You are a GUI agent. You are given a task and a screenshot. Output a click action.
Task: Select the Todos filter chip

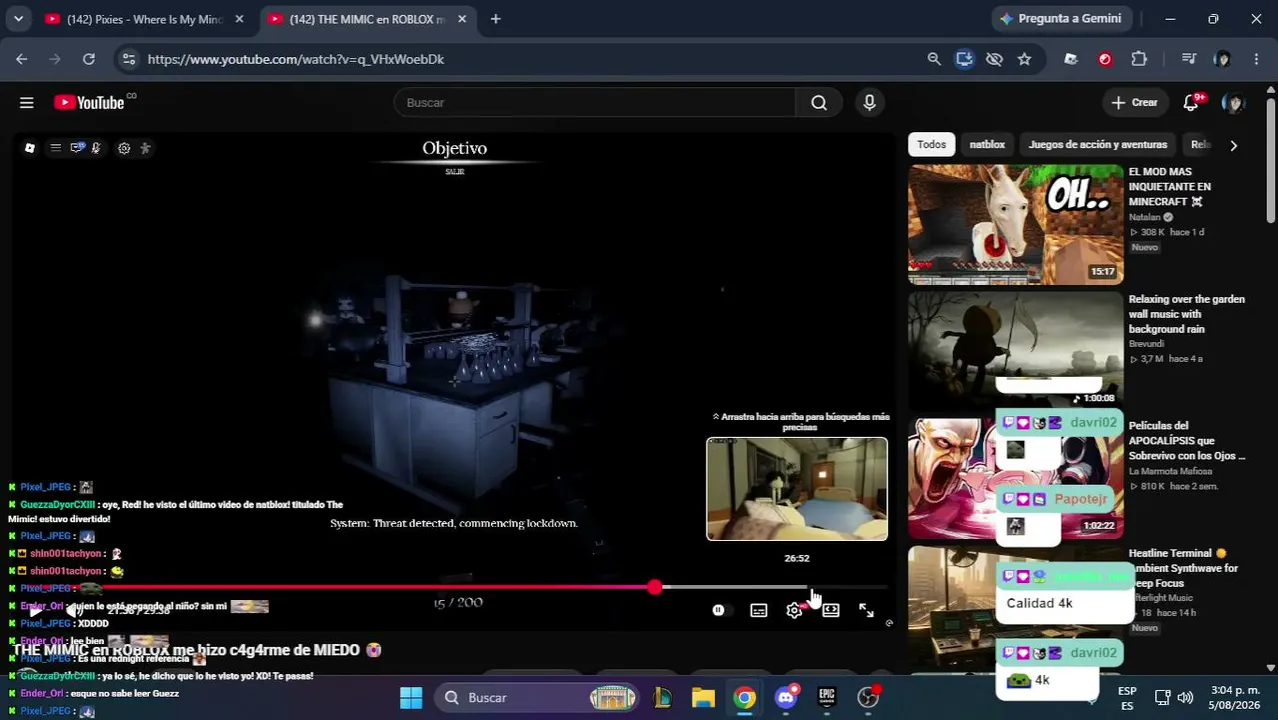931,145
